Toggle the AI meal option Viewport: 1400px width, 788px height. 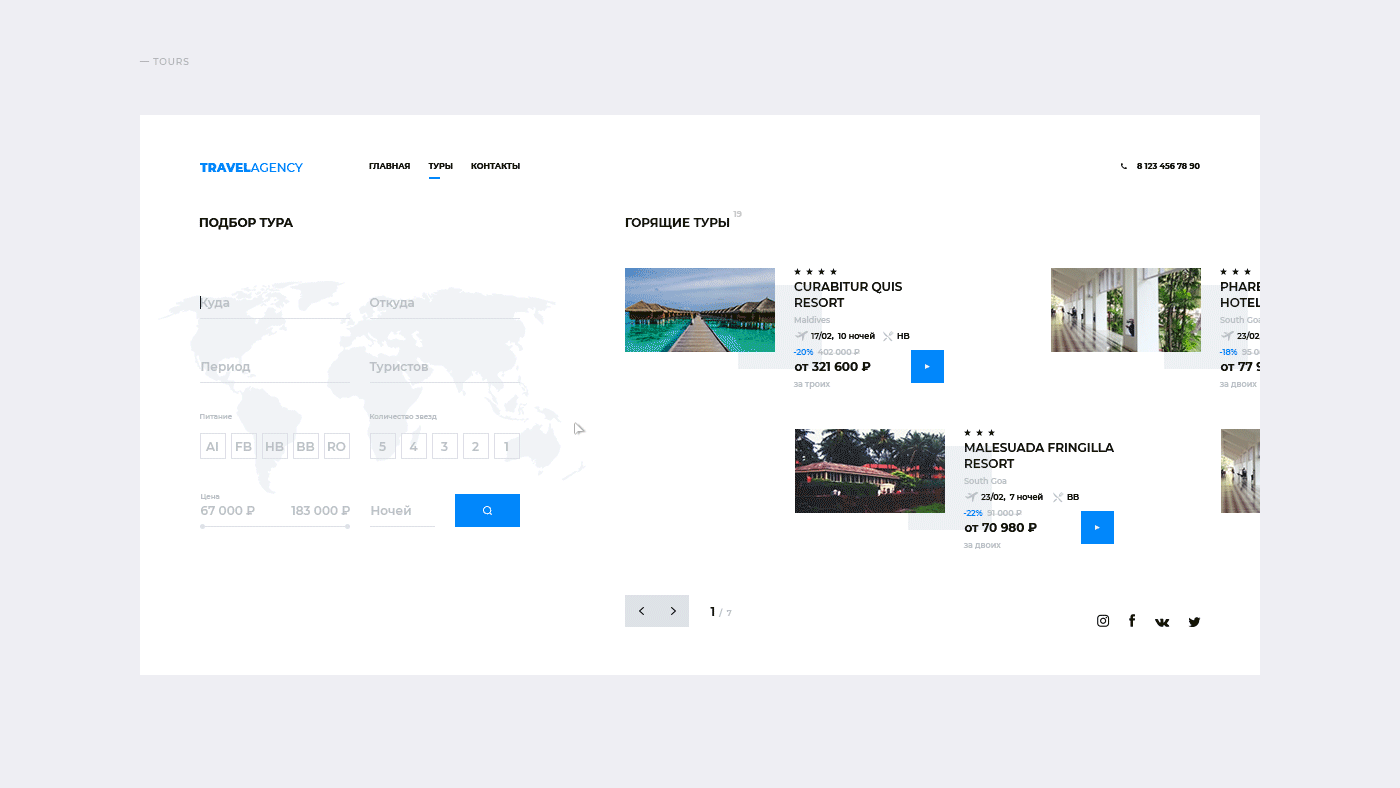point(212,447)
